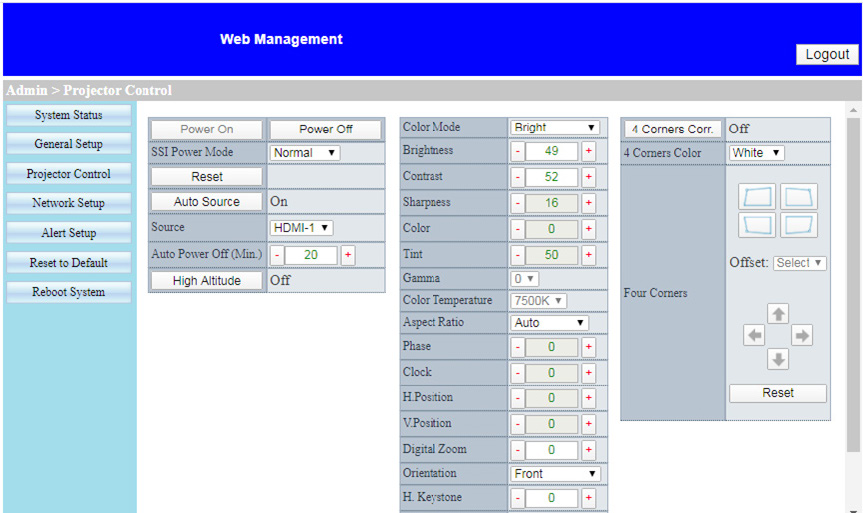Toggle 4 Corners Correction

click(x=672, y=129)
